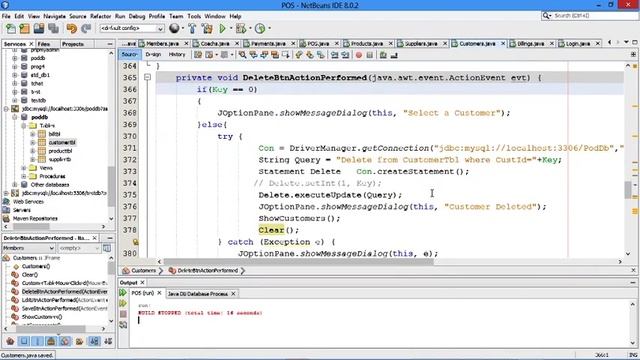Click the Redo toolbar icon

click(86, 29)
